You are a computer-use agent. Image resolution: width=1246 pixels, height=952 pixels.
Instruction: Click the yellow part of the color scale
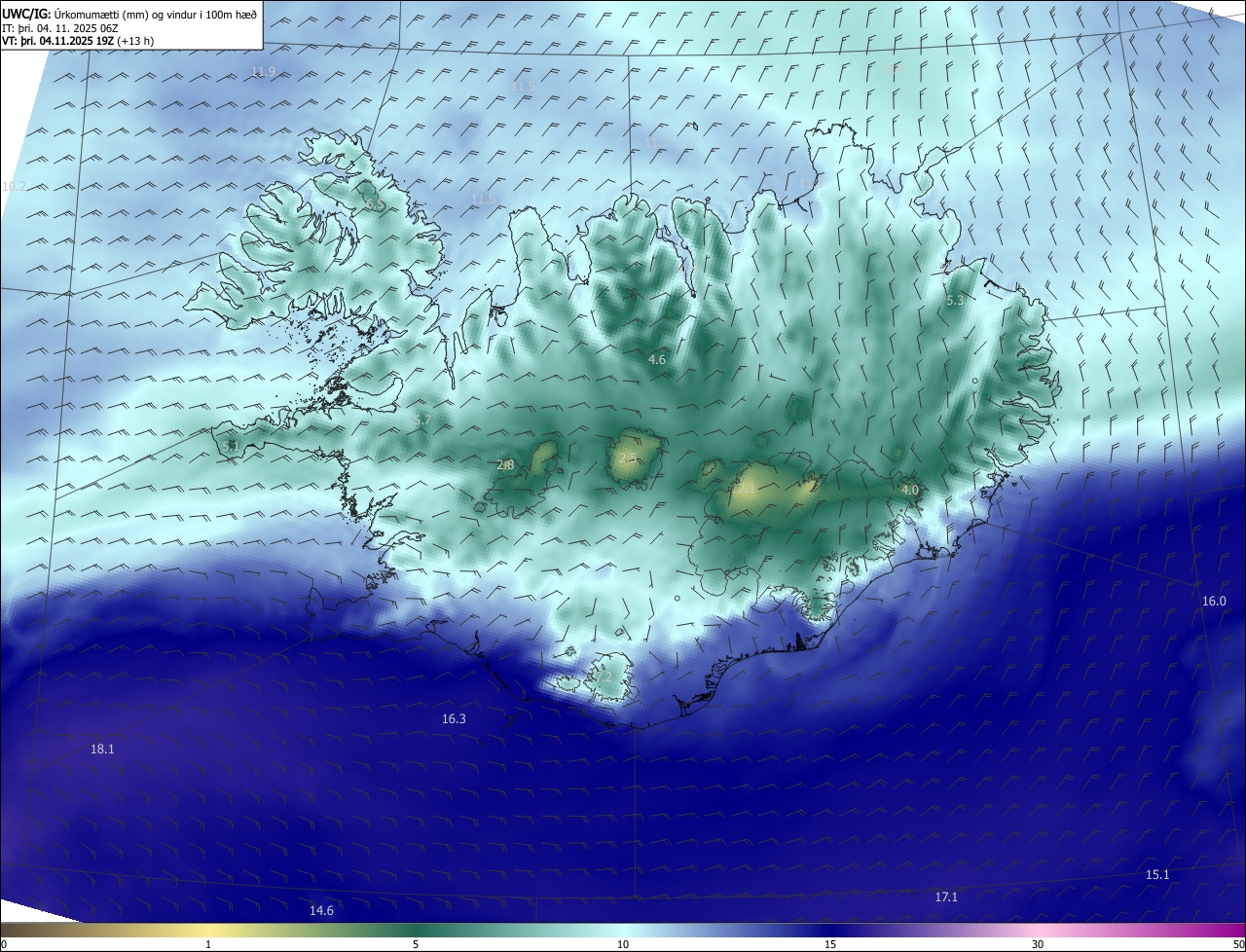coord(208,930)
